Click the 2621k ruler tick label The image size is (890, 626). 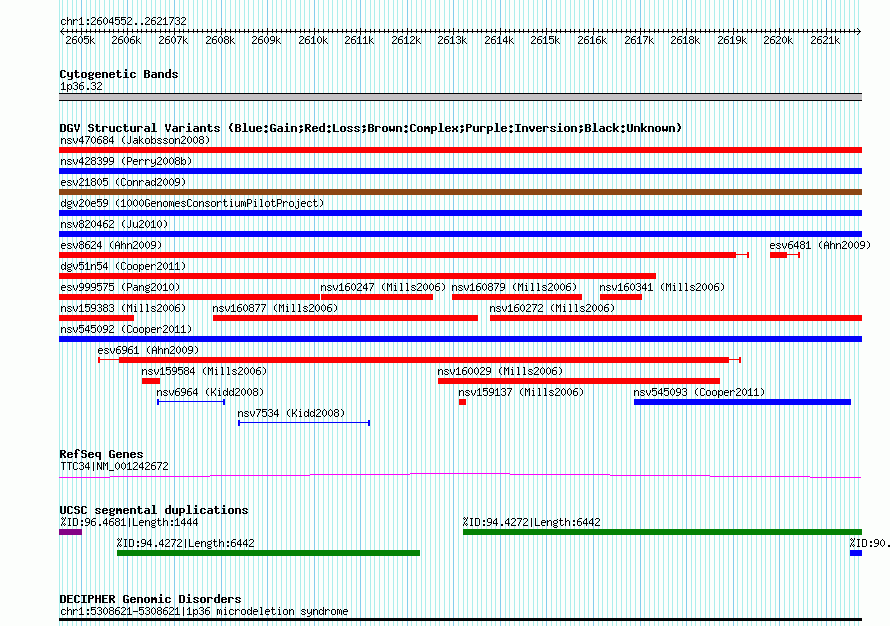[x=825, y=40]
